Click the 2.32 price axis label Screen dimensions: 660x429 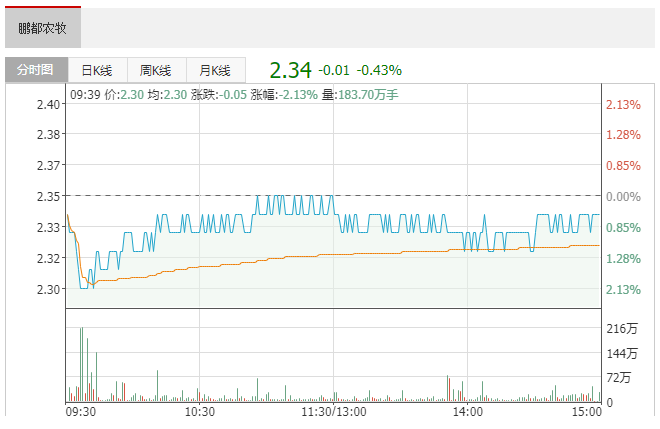[x=48, y=258]
